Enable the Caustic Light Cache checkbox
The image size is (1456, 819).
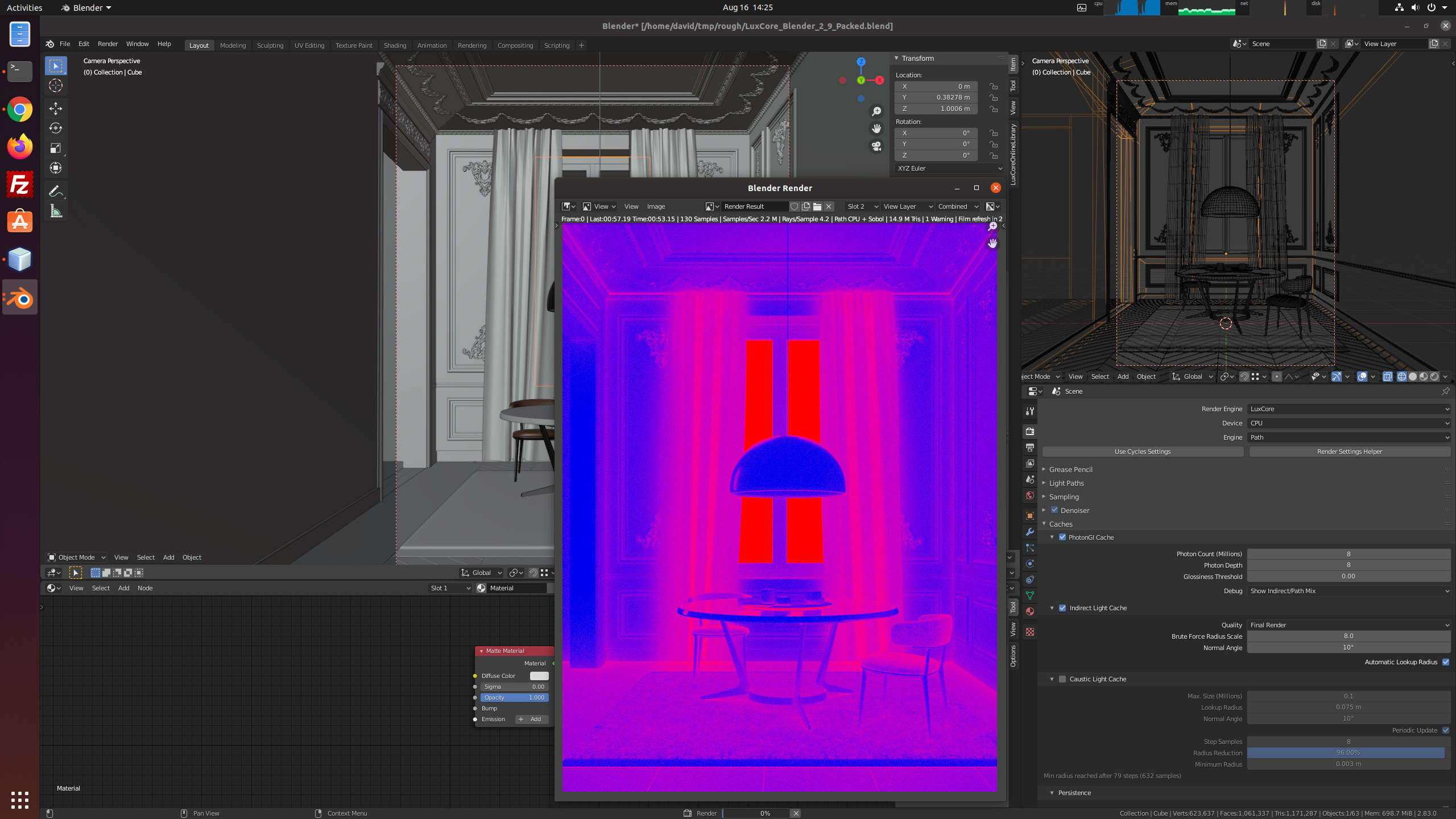(1062, 679)
